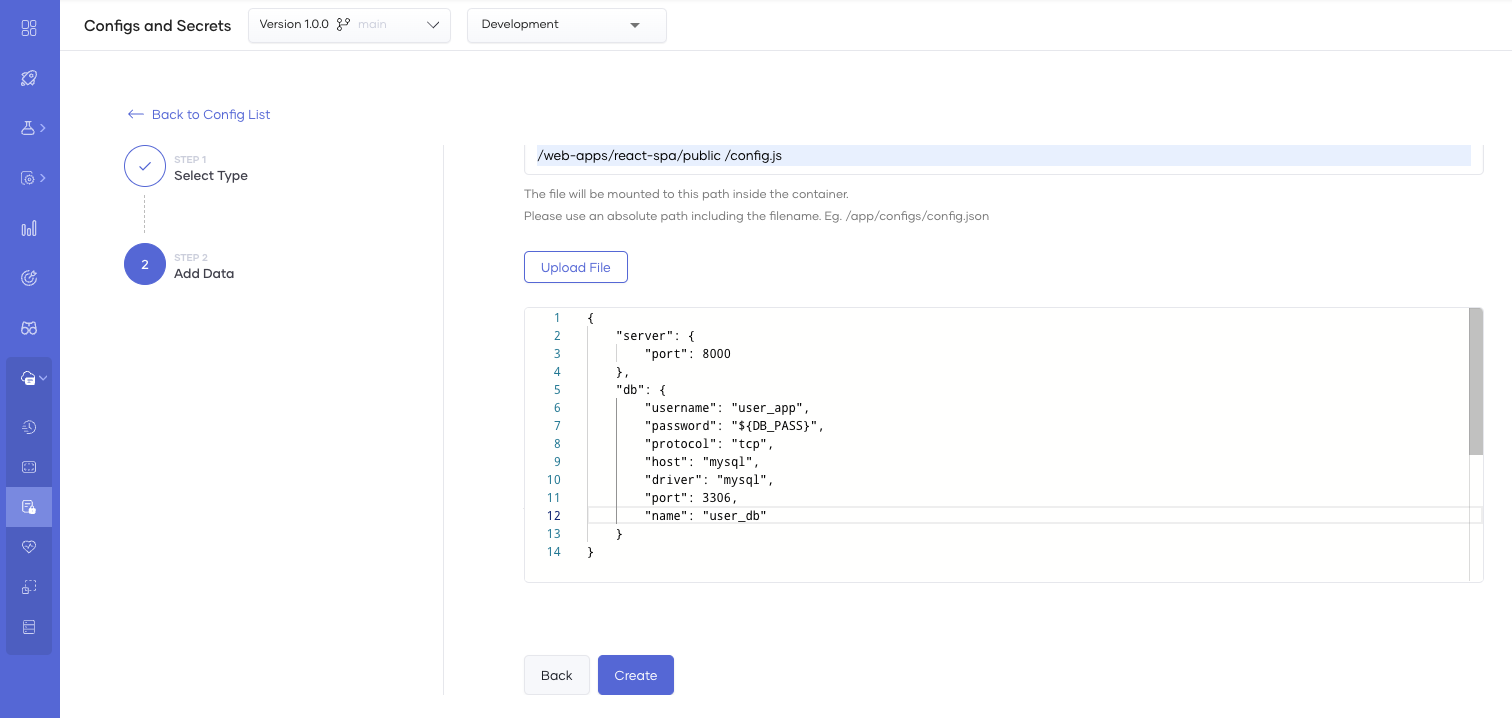Click the Create button

(x=636, y=675)
